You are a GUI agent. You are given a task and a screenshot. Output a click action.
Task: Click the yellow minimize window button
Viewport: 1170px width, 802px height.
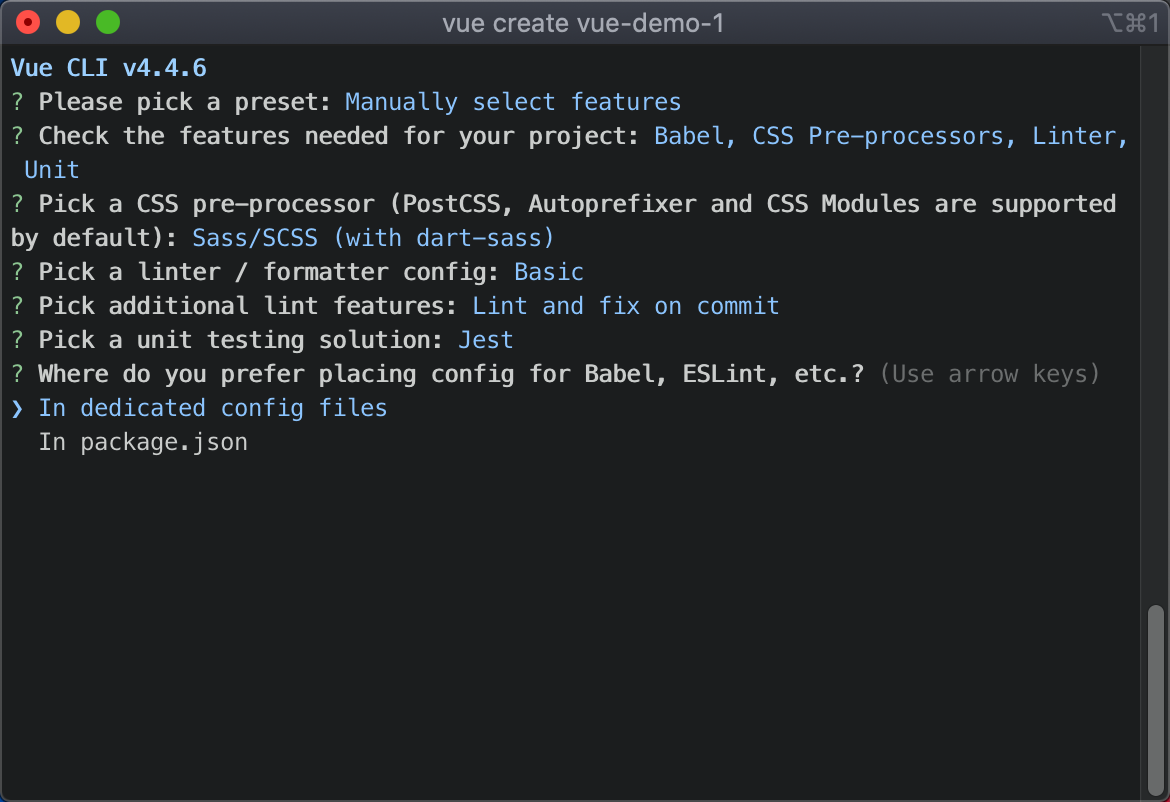[x=68, y=22]
